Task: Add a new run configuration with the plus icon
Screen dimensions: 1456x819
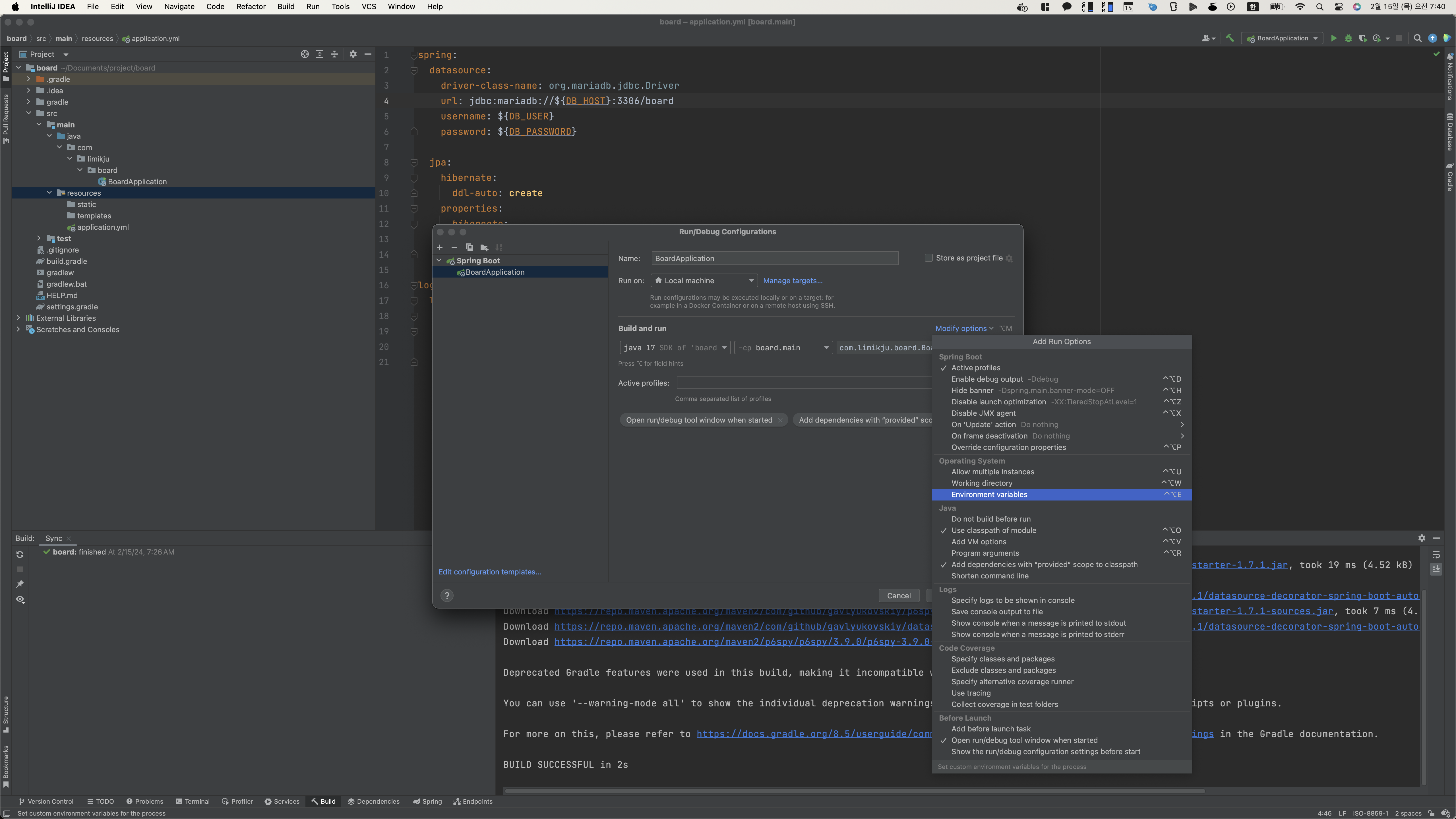Action: (439, 248)
